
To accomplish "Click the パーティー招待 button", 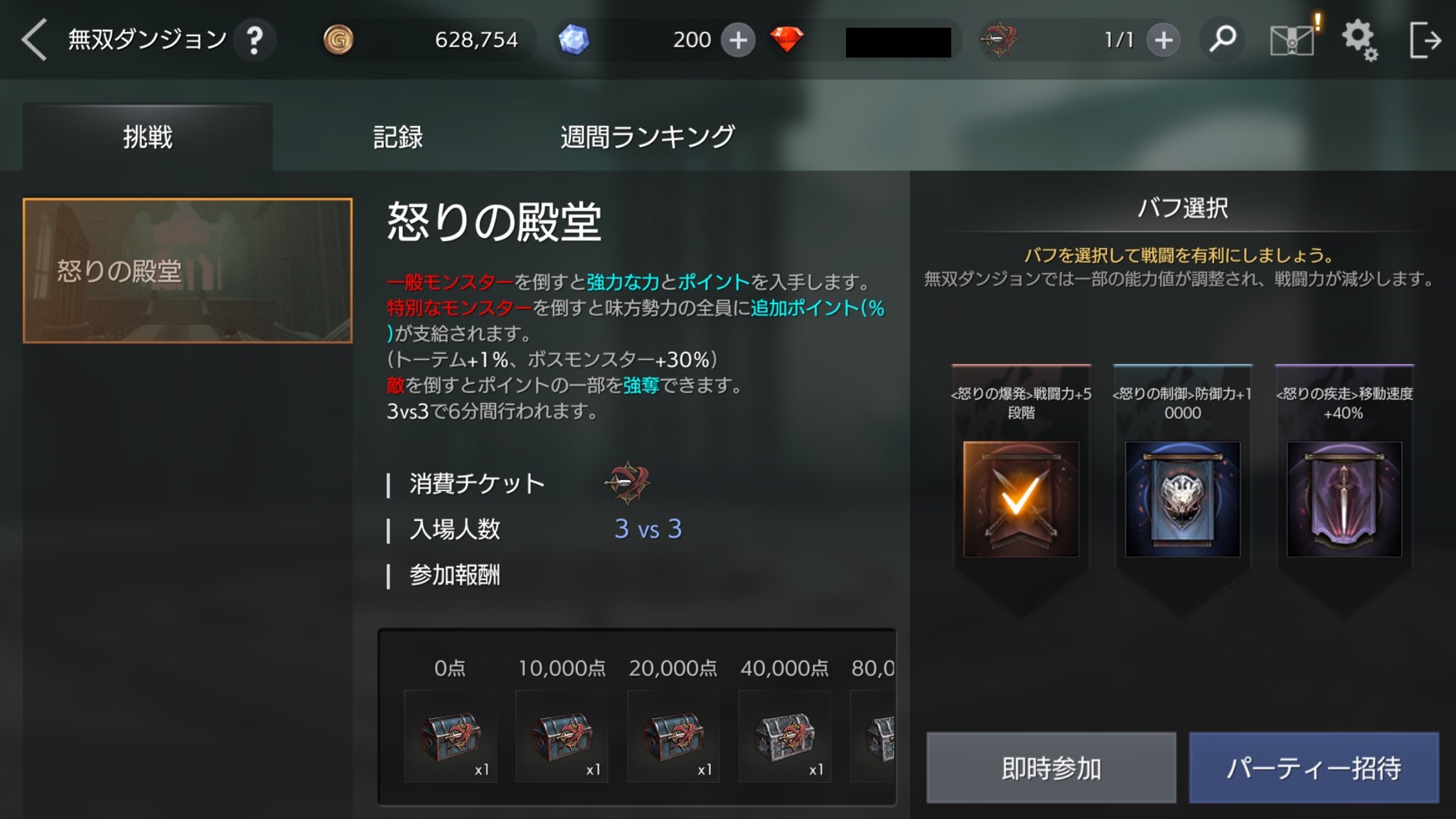I will pos(1314,768).
